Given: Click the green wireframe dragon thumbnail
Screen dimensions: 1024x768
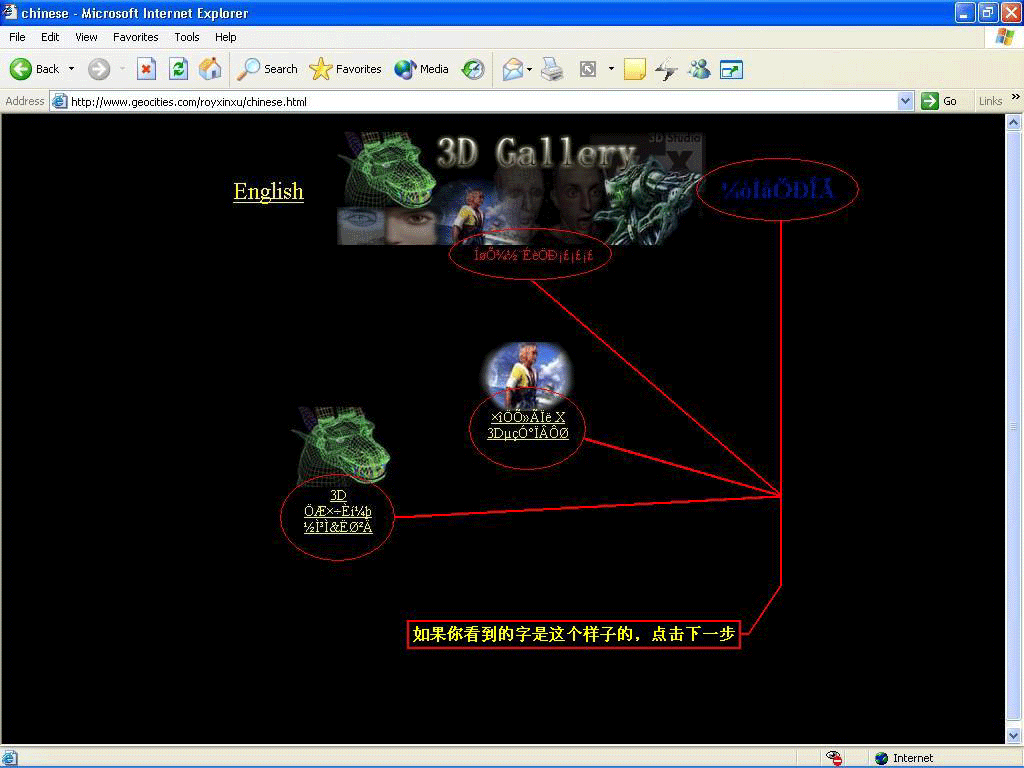Looking at the screenshot, I should tap(339, 445).
